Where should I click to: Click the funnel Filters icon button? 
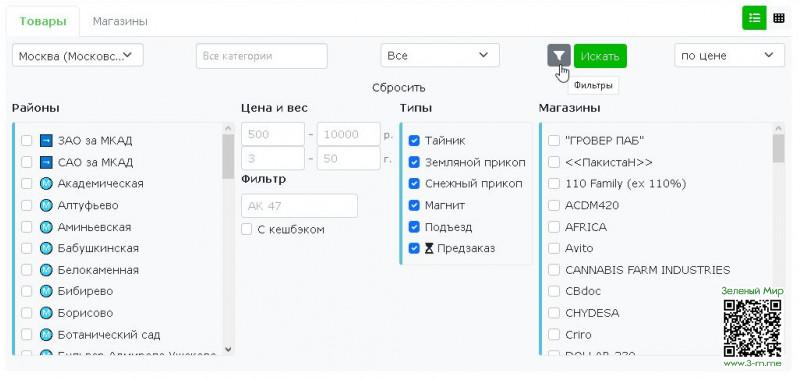click(559, 56)
